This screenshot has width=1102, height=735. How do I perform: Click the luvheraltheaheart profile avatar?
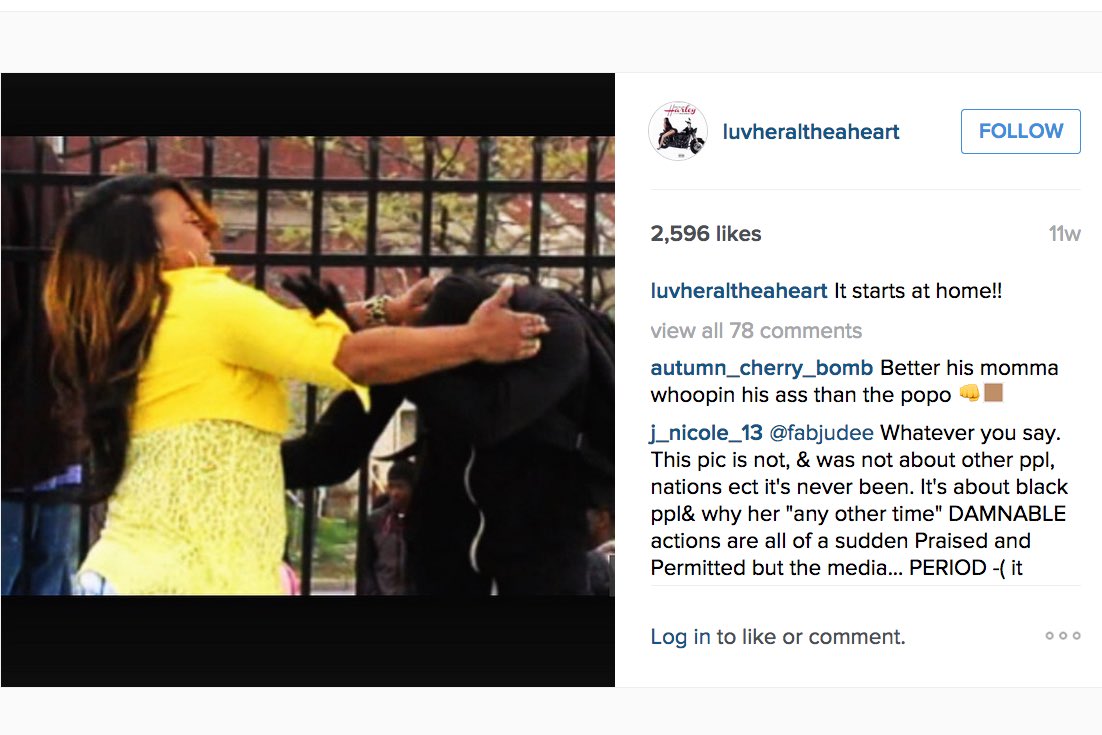point(678,131)
